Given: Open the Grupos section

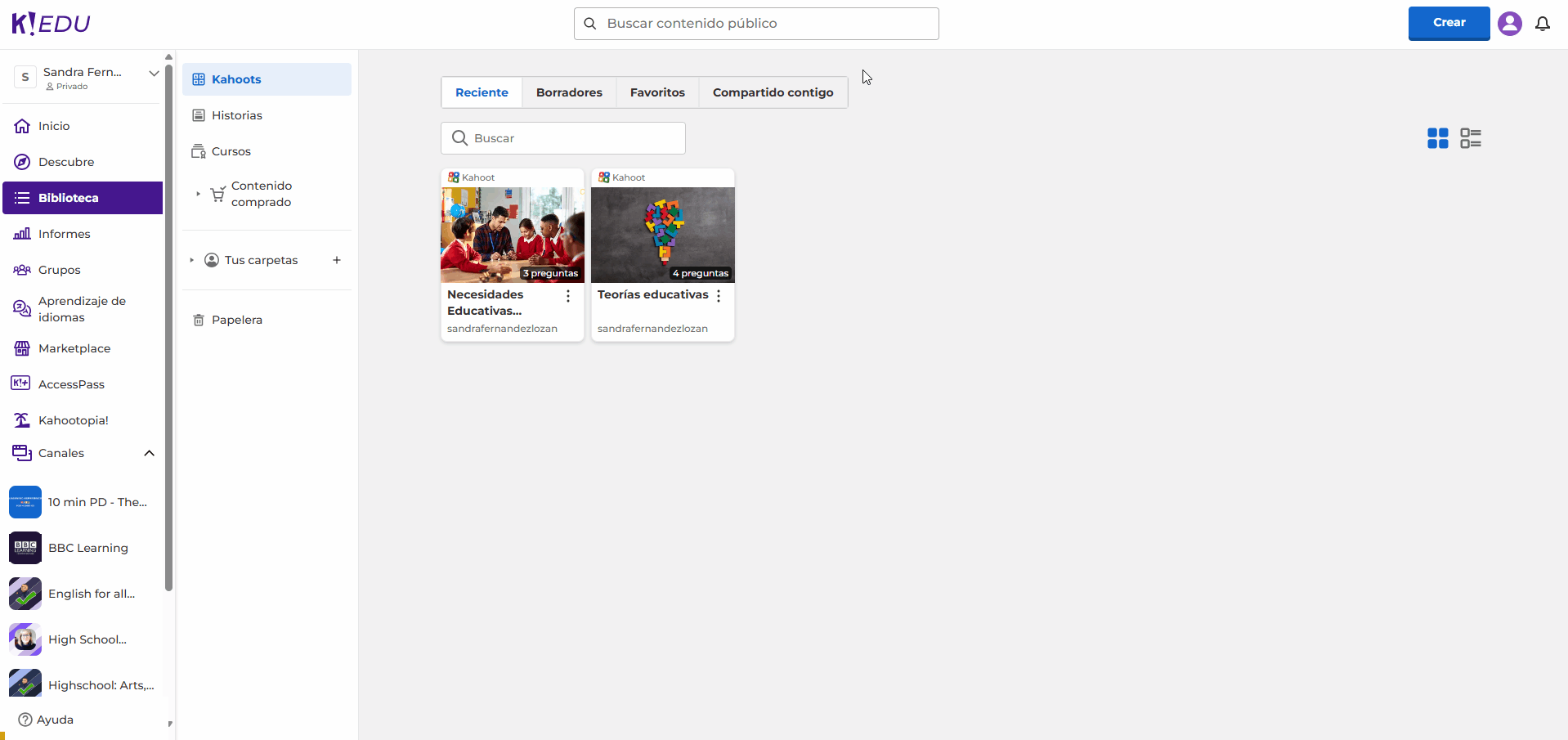Looking at the screenshot, I should pyautogui.click(x=59, y=270).
